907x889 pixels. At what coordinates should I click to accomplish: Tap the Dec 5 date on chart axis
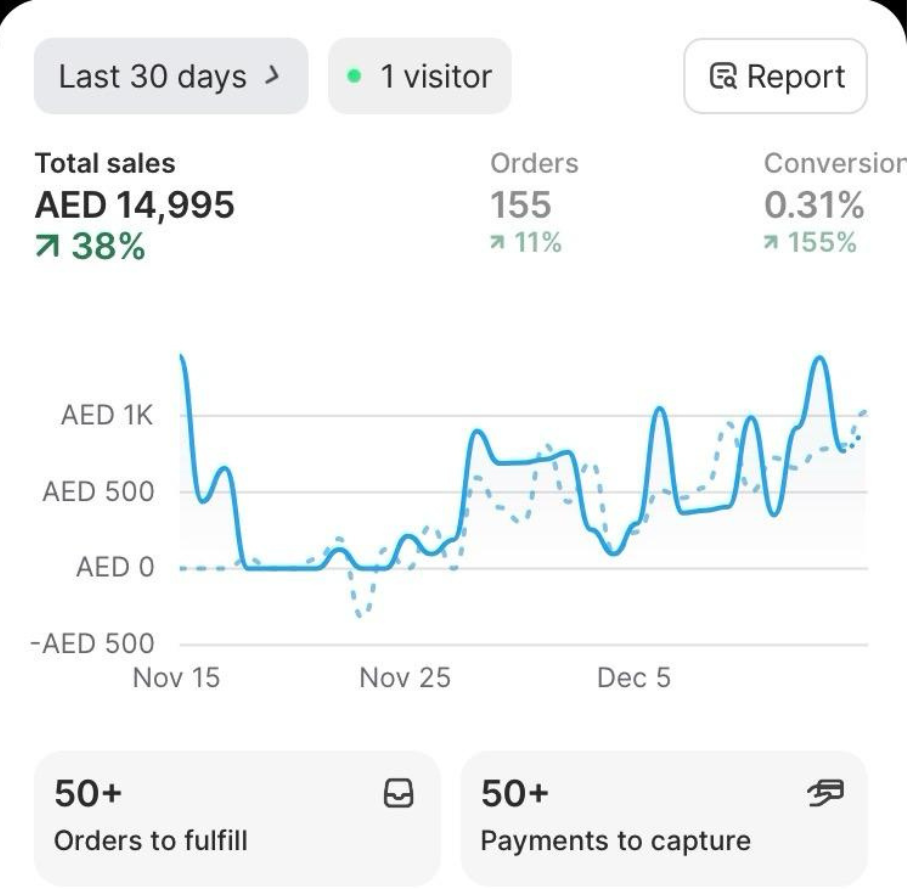coord(633,678)
